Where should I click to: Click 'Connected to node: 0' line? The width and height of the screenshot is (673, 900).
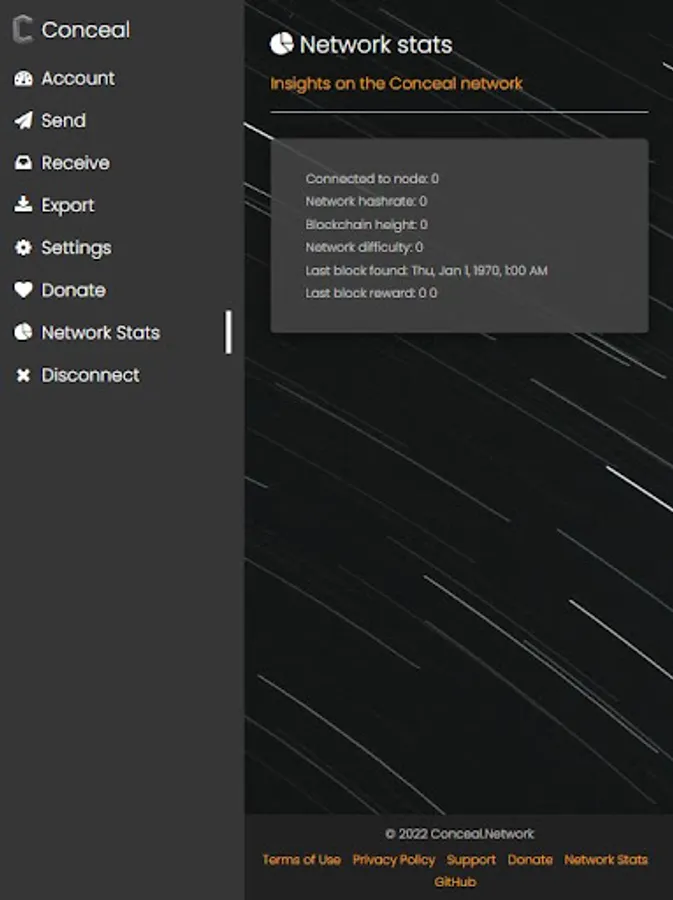(x=372, y=179)
